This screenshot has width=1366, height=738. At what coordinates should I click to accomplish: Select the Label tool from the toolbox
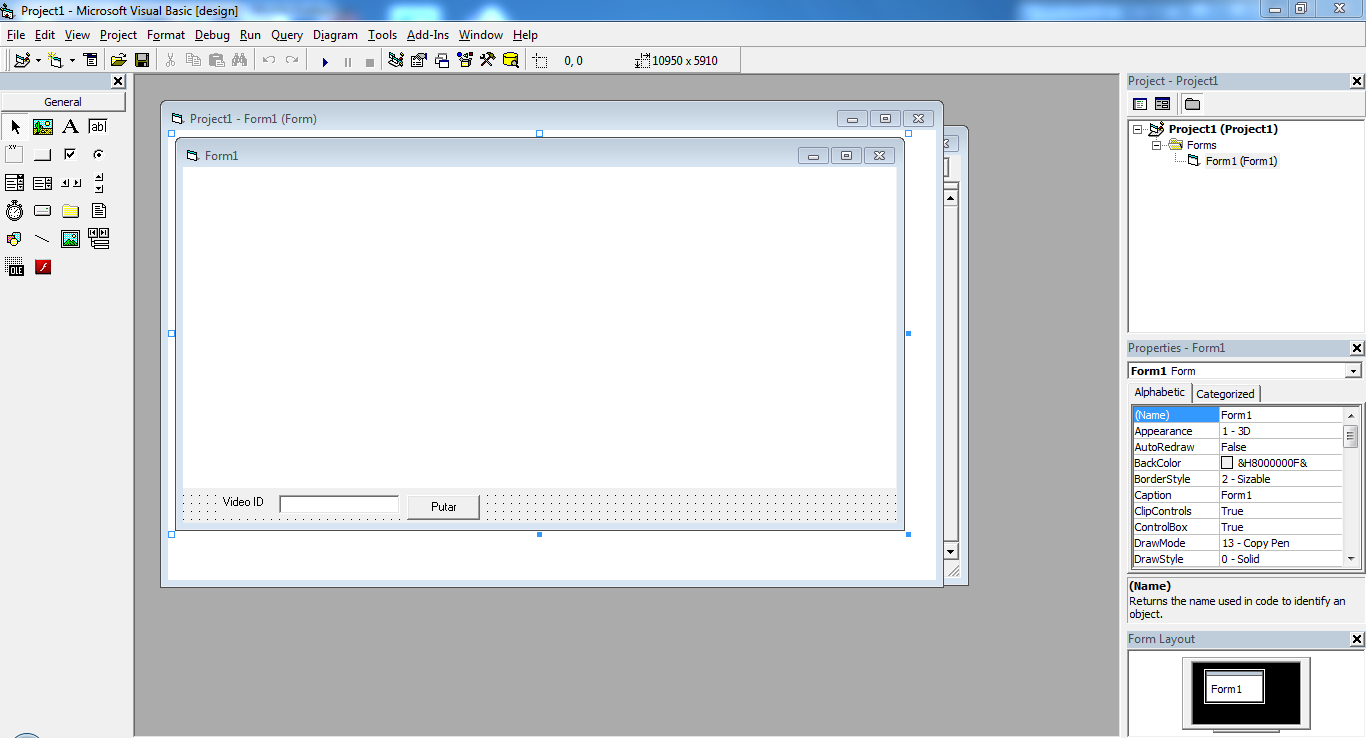click(x=70, y=126)
